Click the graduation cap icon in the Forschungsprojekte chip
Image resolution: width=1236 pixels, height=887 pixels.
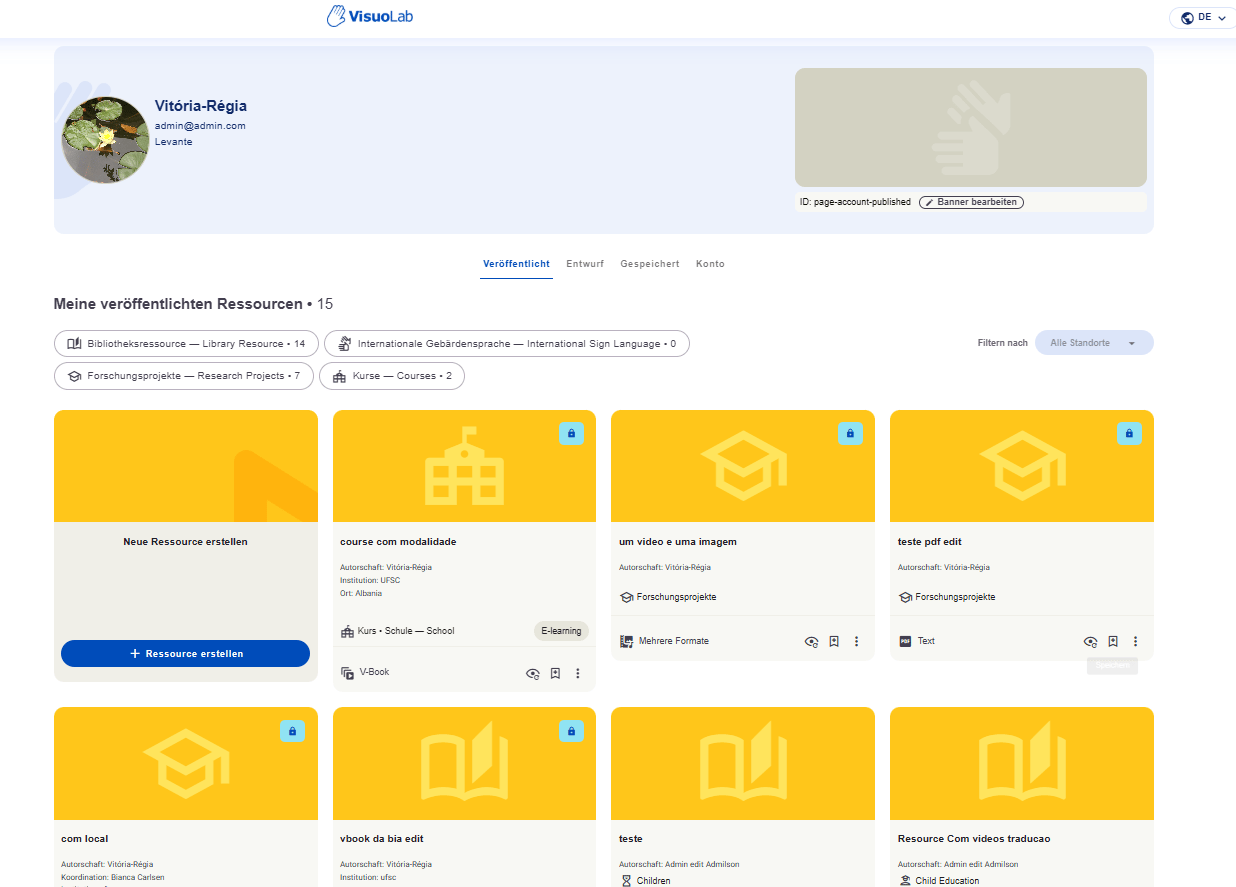pos(74,376)
